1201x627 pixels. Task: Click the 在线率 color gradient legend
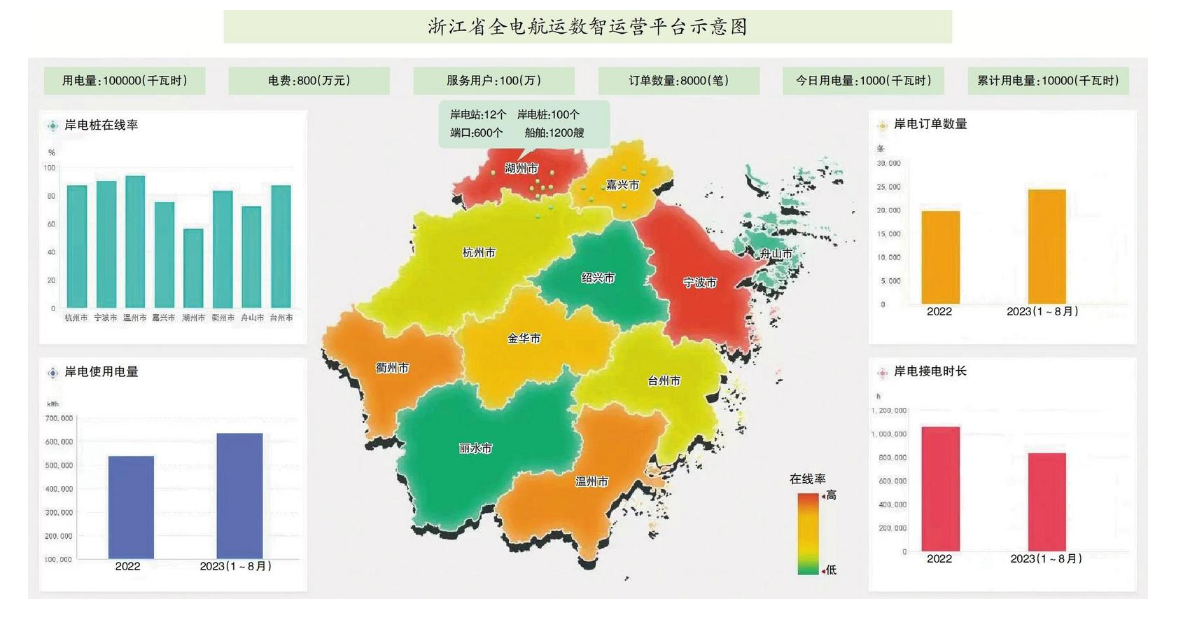coord(808,534)
